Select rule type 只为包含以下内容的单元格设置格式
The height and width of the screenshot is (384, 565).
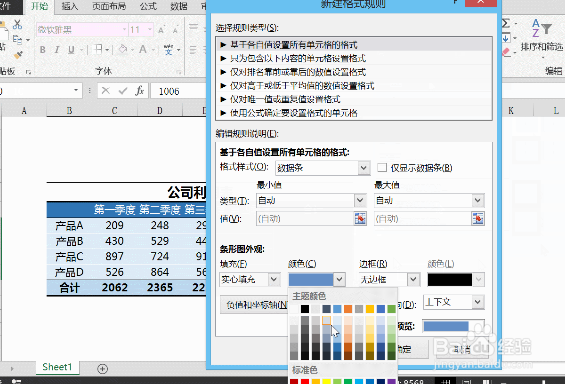tap(354, 58)
